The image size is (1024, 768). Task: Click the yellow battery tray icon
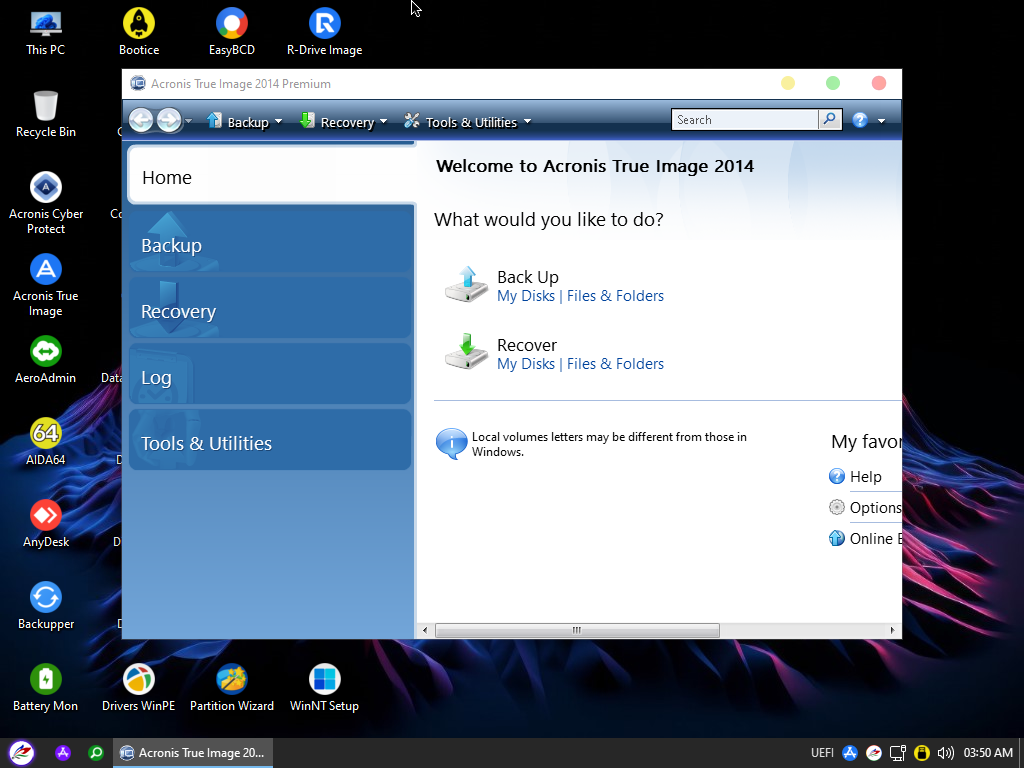coord(921,753)
